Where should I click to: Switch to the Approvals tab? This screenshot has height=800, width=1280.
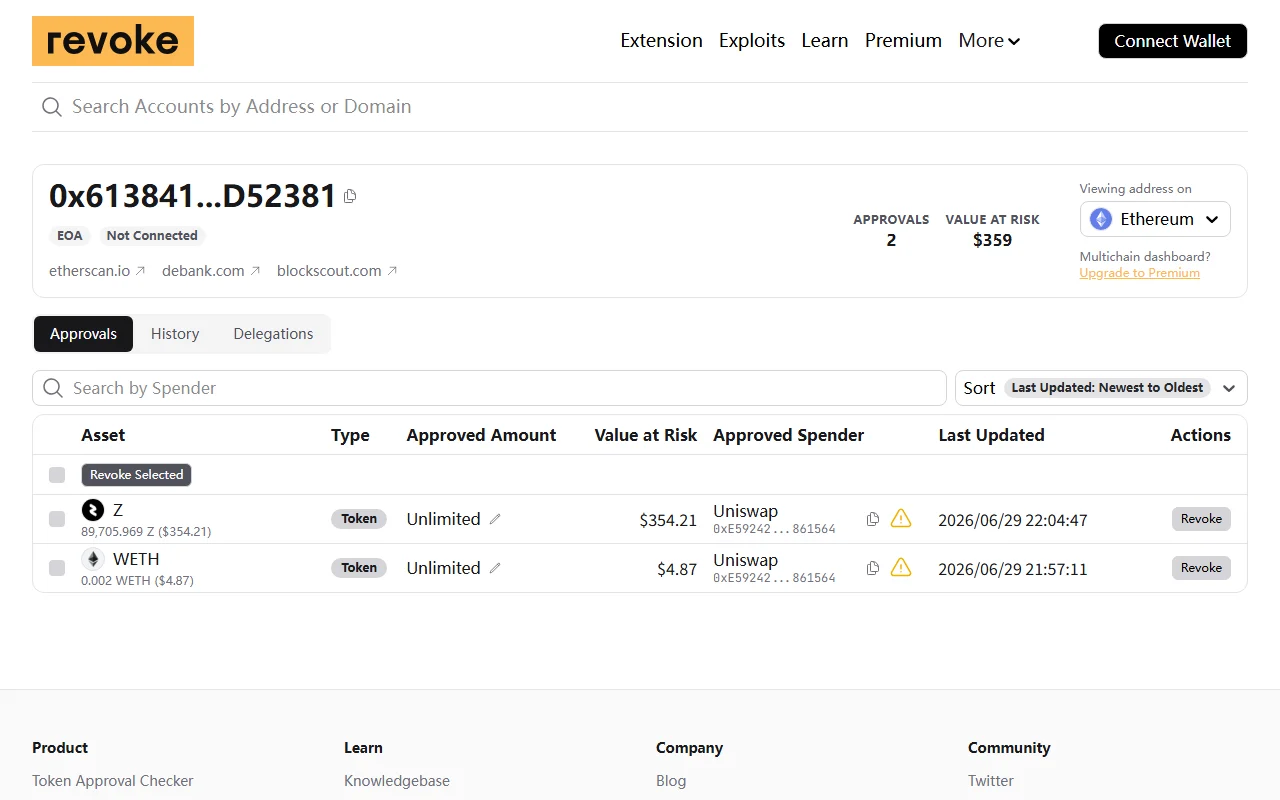(x=83, y=334)
